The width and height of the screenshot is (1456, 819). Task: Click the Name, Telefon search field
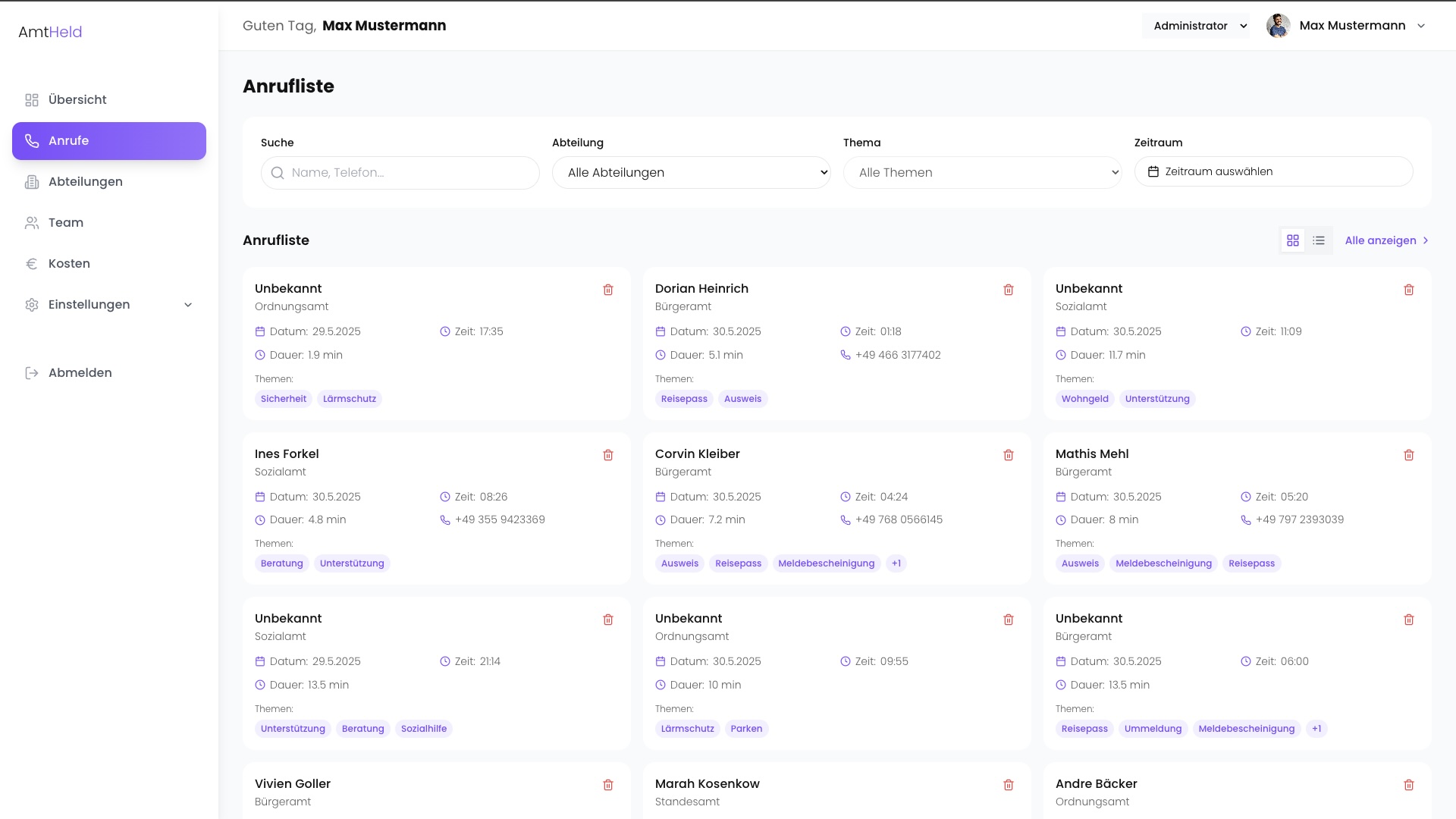point(409,173)
